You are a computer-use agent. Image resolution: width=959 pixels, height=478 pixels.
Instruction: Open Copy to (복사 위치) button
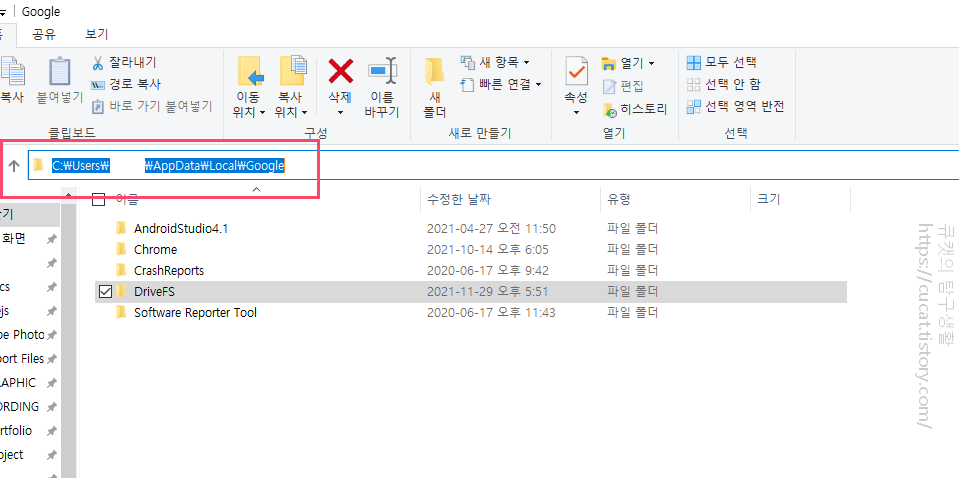pos(291,86)
